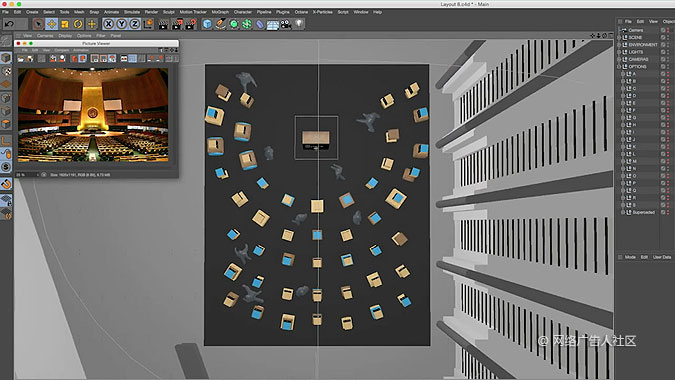Toggle visibility dots for Superseded
This screenshot has width=675, height=380.
click(x=668, y=212)
